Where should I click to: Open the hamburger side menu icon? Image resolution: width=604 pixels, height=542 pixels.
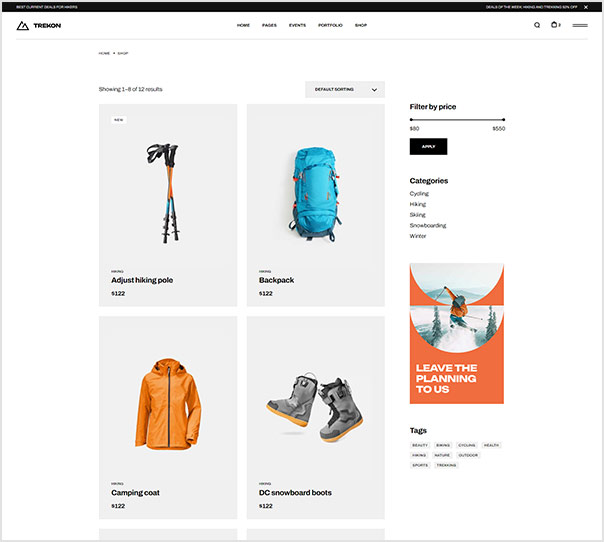[x=580, y=25]
